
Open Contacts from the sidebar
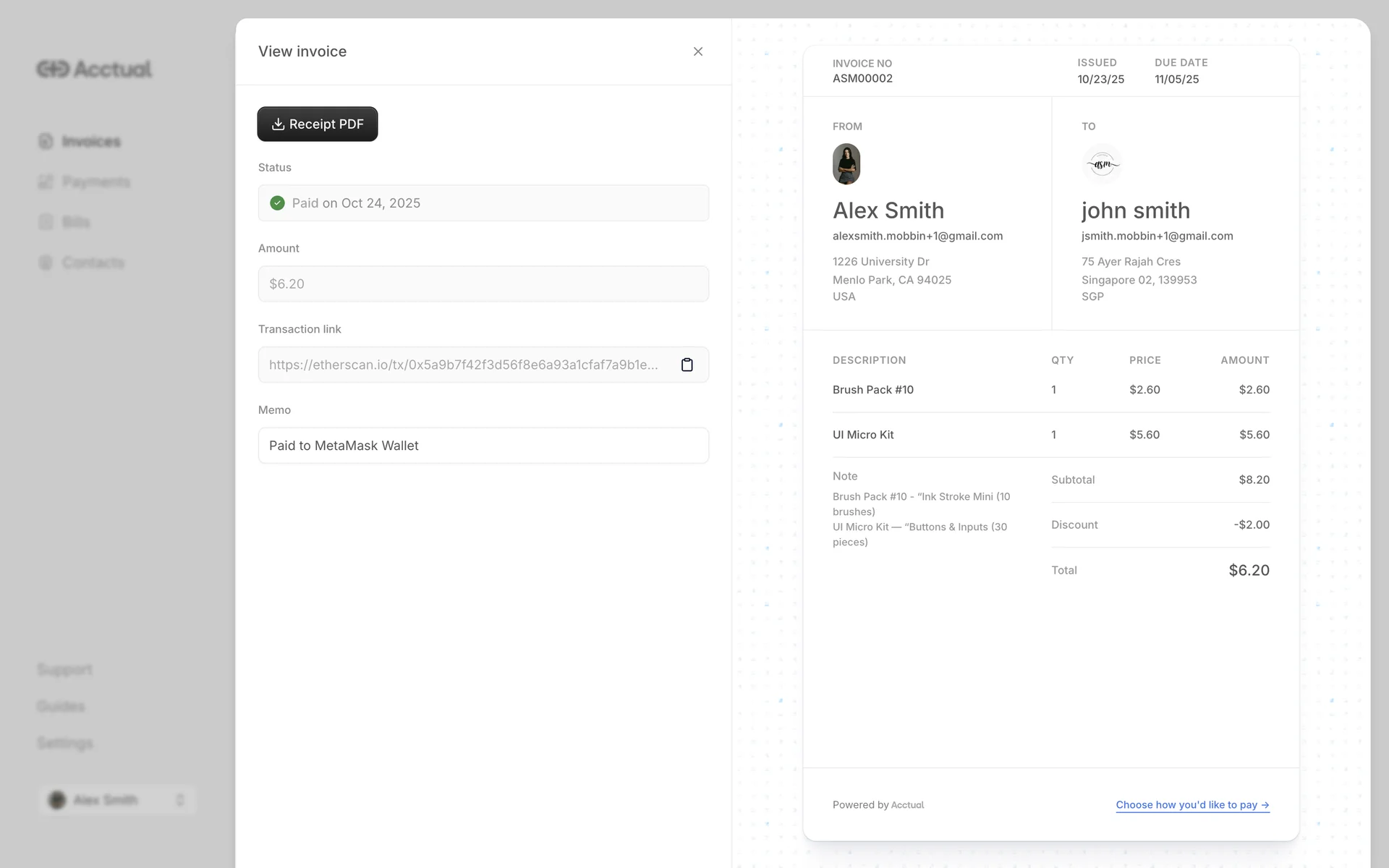click(93, 263)
